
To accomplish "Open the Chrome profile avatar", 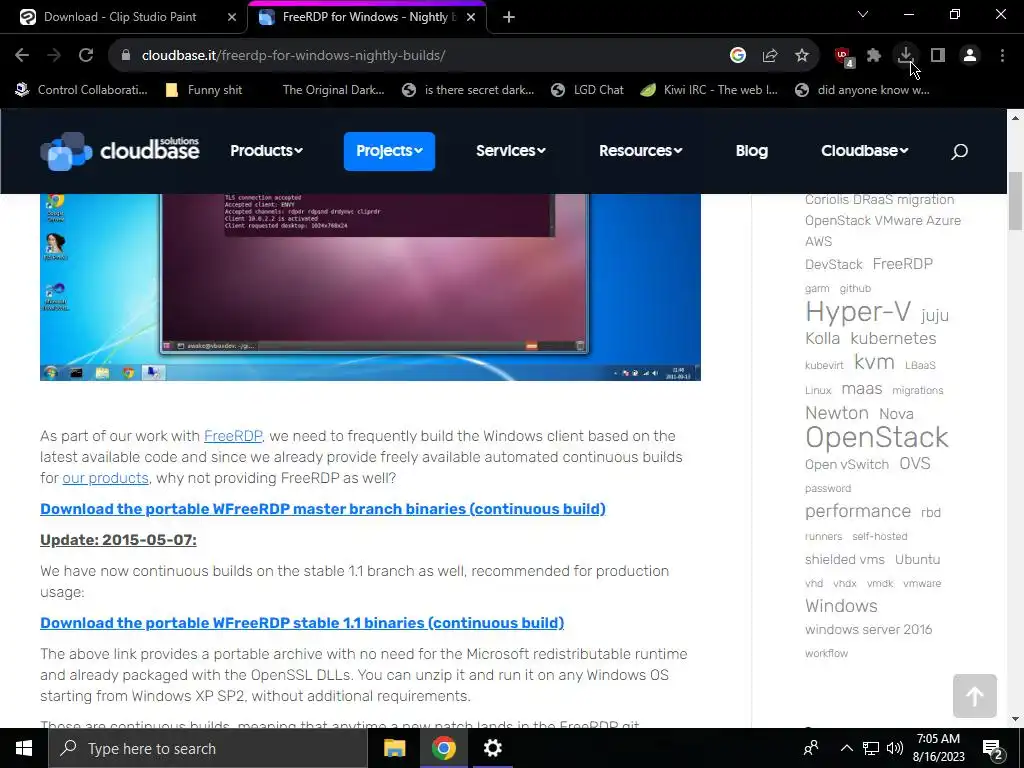I will [970, 56].
